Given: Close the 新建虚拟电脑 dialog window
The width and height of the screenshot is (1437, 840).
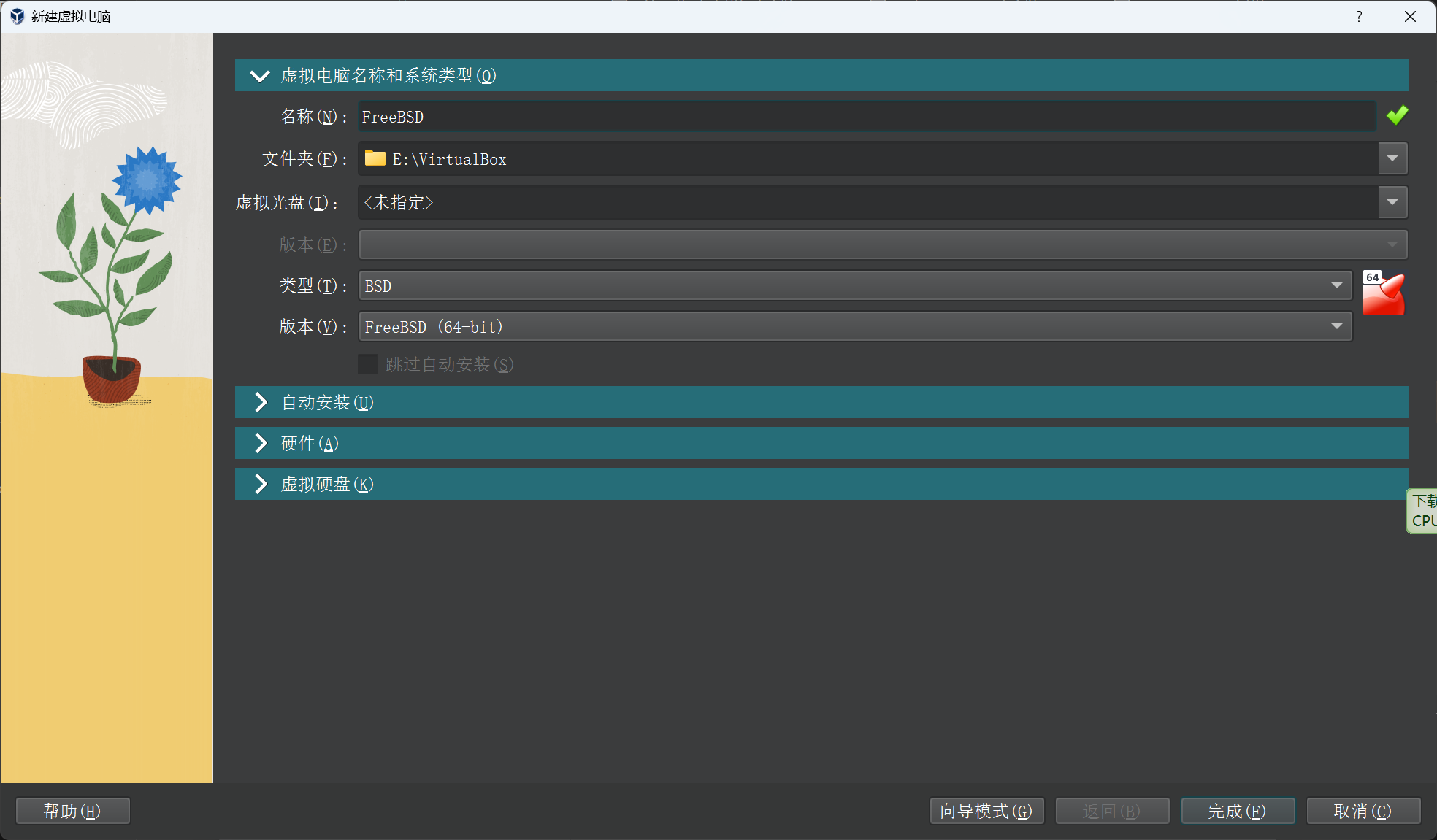Looking at the screenshot, I should coord(1410,16).
